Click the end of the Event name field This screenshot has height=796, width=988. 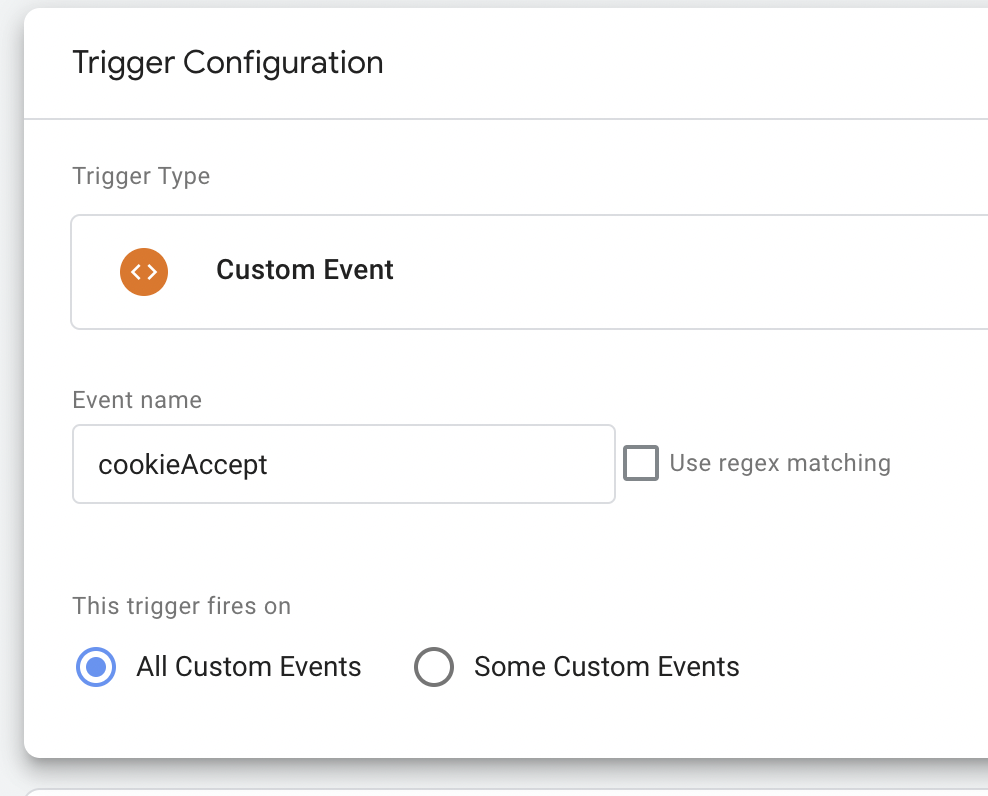[592, 464]
